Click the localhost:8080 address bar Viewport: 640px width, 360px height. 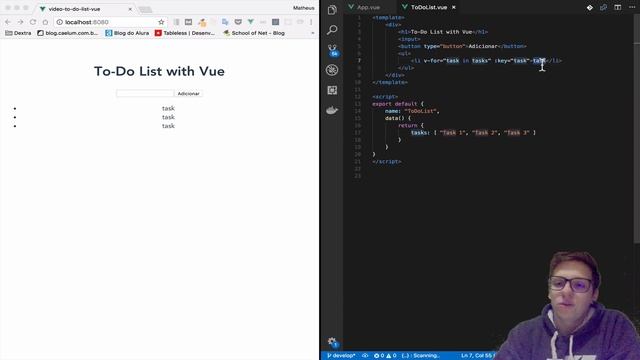[x=110, y=22]
